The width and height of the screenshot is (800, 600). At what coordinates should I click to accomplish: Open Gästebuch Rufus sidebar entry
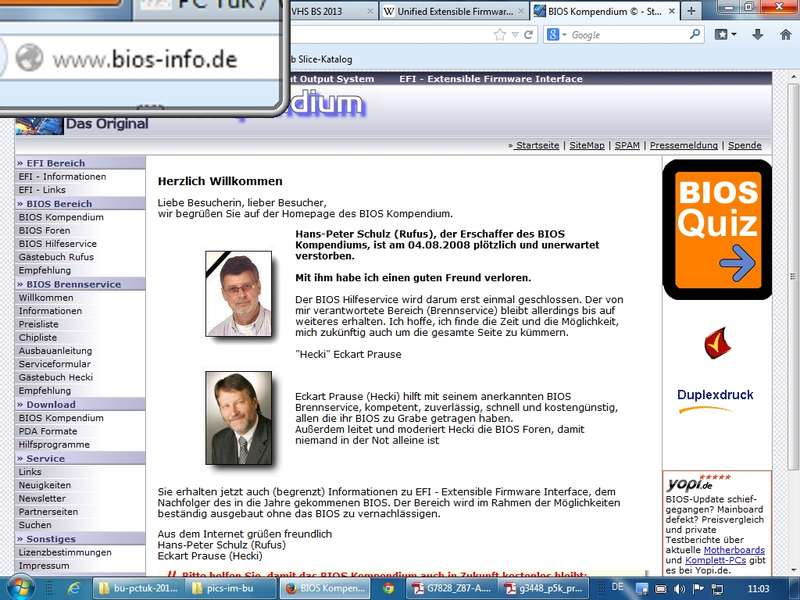coord(56,257)
